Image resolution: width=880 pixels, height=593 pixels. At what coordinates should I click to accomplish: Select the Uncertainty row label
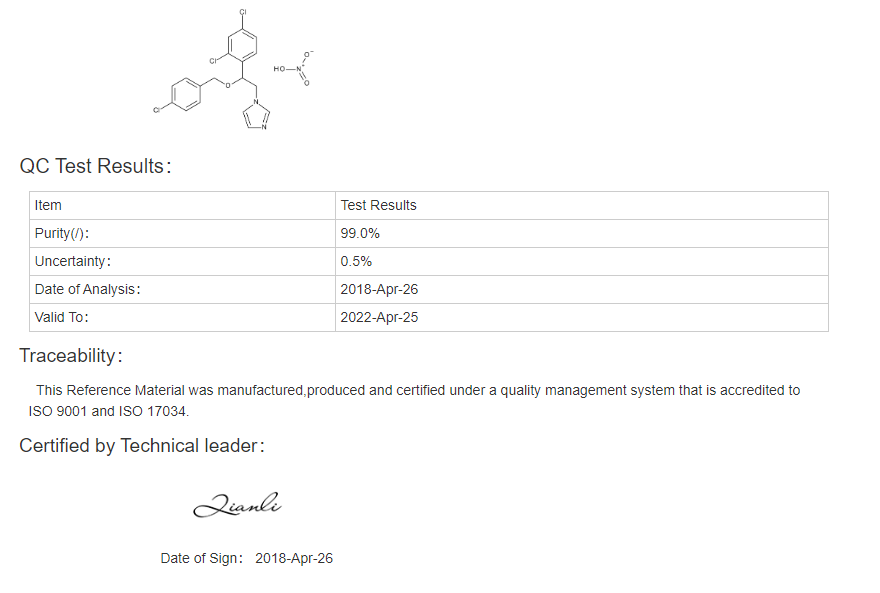coord(73,261)
